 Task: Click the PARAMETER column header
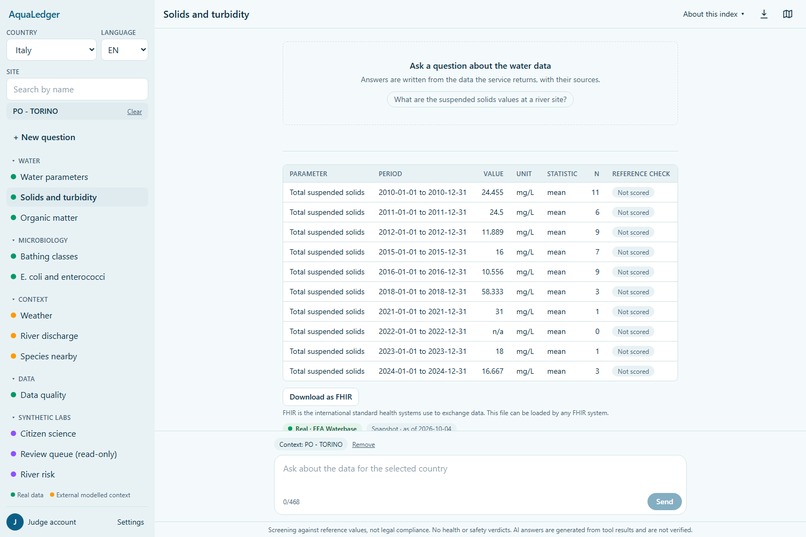pyautogui.click(x=308, y=174)
